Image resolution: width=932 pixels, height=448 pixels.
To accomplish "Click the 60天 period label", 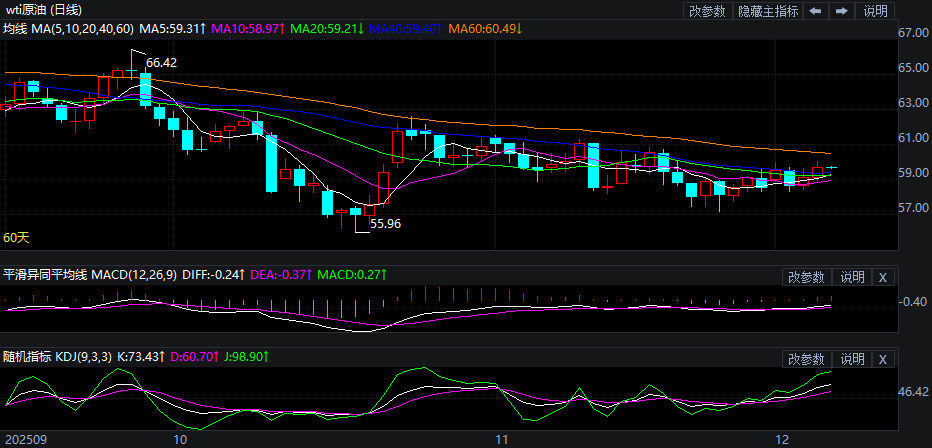I will pyautogui.click(x=17, y=238).
